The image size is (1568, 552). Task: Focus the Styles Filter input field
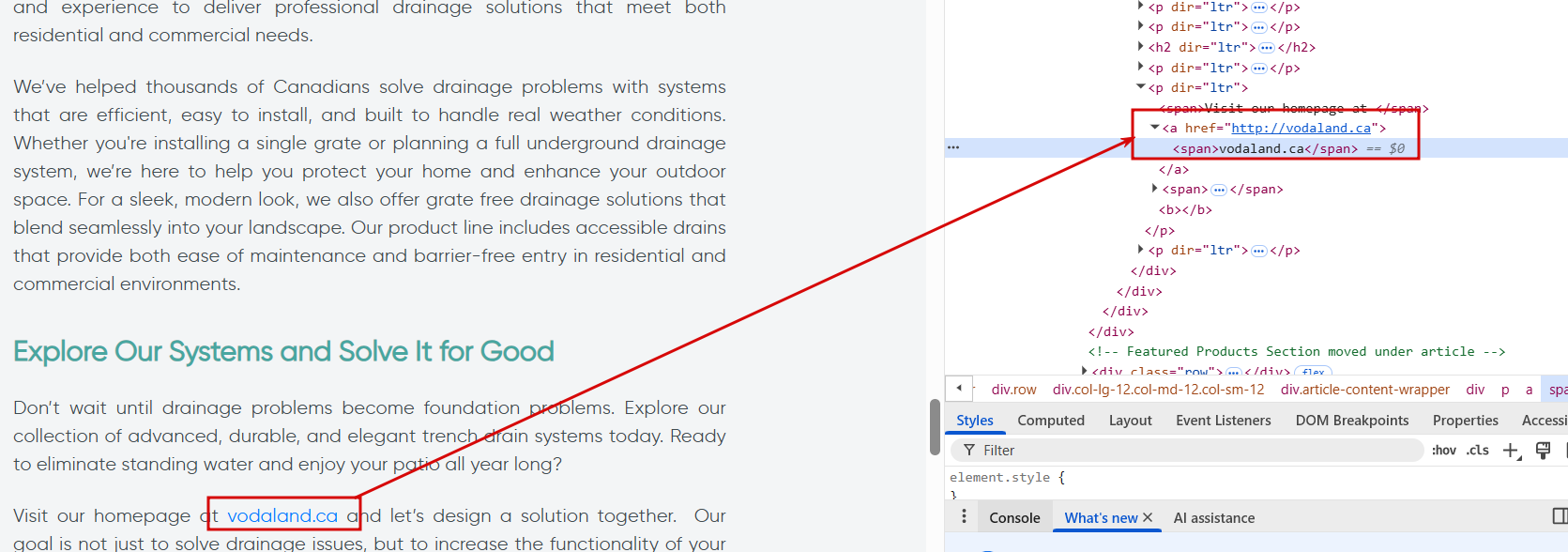point(1189,451)
